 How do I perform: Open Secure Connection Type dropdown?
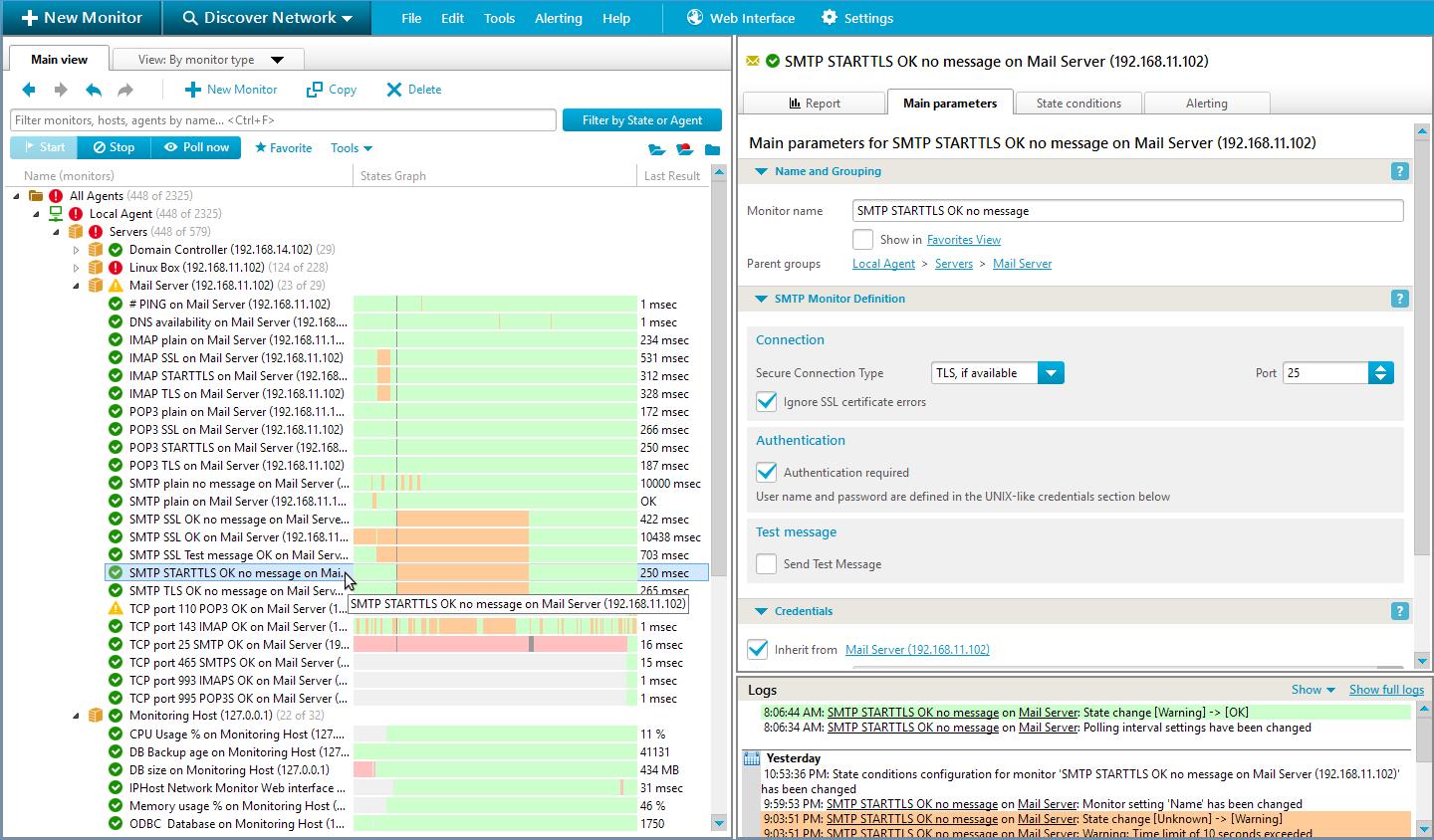pyautogui.click(x=1050, y=373)
